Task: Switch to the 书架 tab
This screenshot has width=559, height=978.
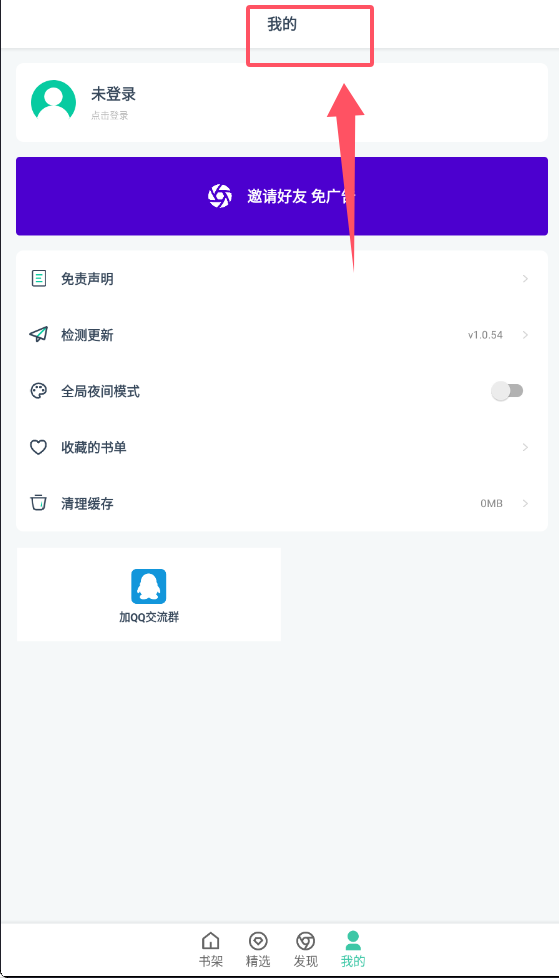Action: (211, 949)
